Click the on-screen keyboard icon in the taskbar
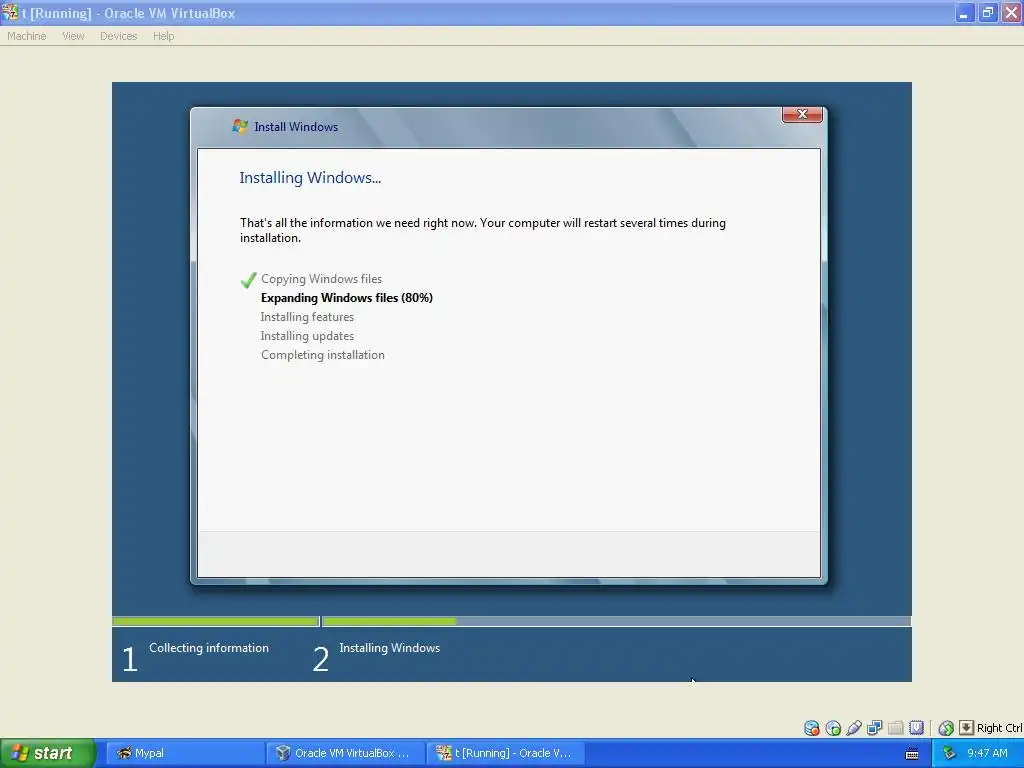The image size is (1024, 768). point(912,754)
